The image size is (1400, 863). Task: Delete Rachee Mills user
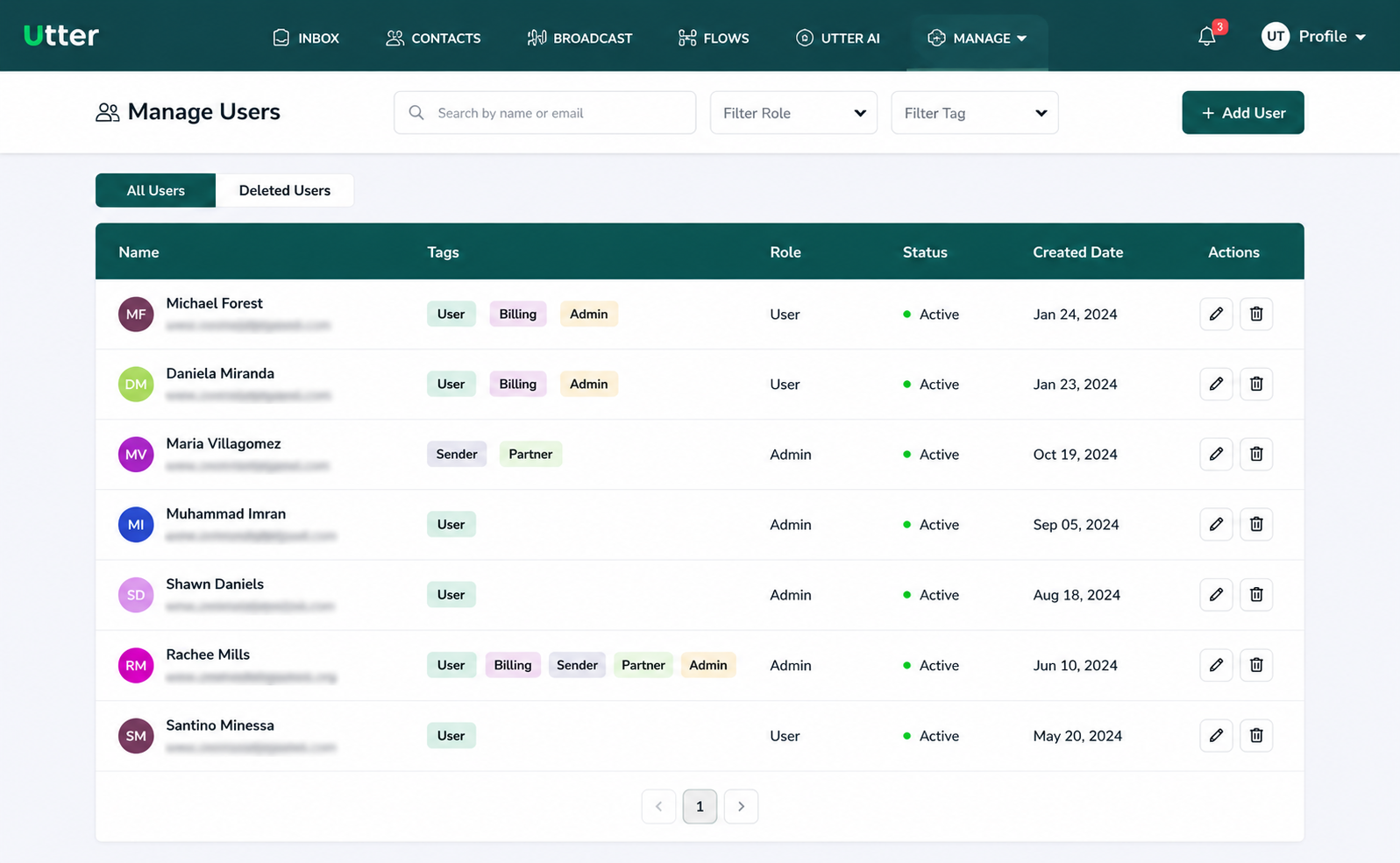(x=1256, y=665)
